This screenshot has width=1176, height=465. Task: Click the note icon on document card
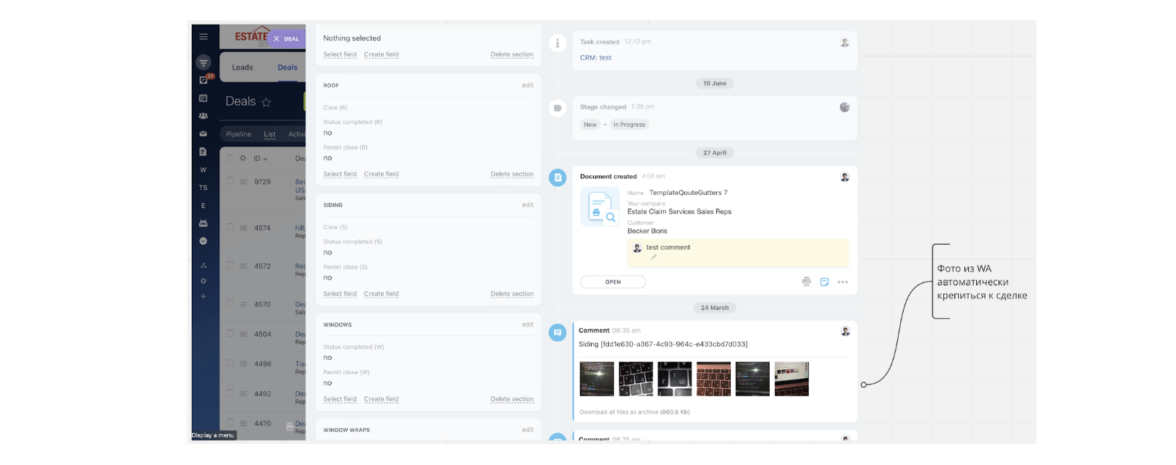point(824,282)
